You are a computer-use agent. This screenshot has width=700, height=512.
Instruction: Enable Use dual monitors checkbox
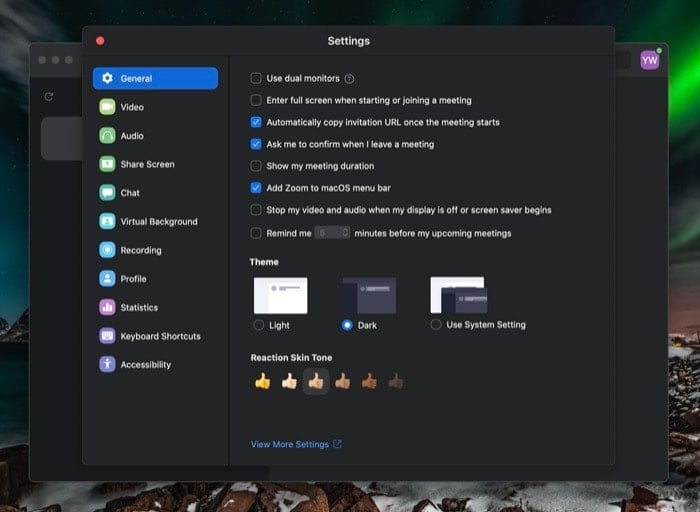256,78
